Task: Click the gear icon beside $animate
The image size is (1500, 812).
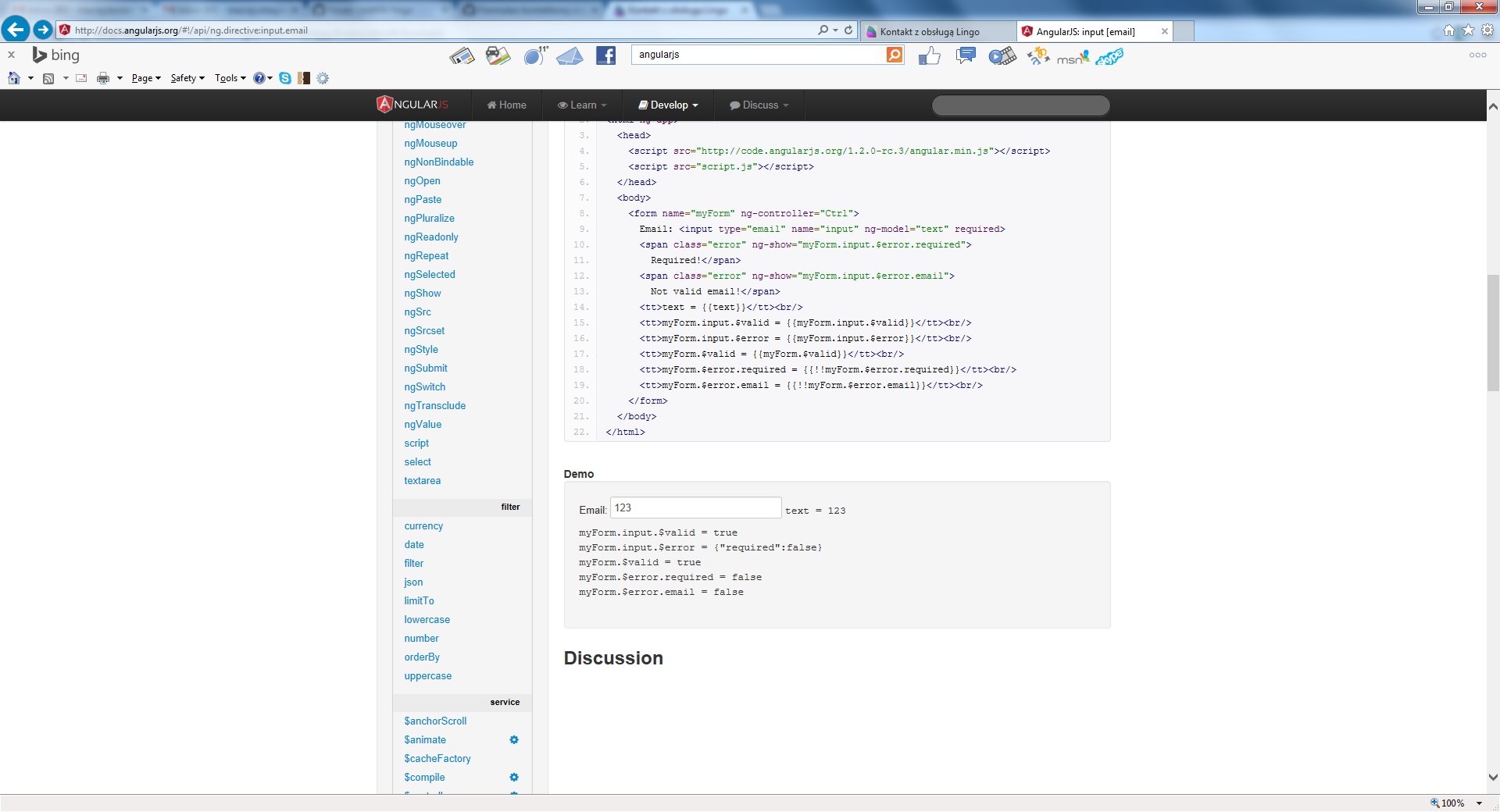Action: 514,740
